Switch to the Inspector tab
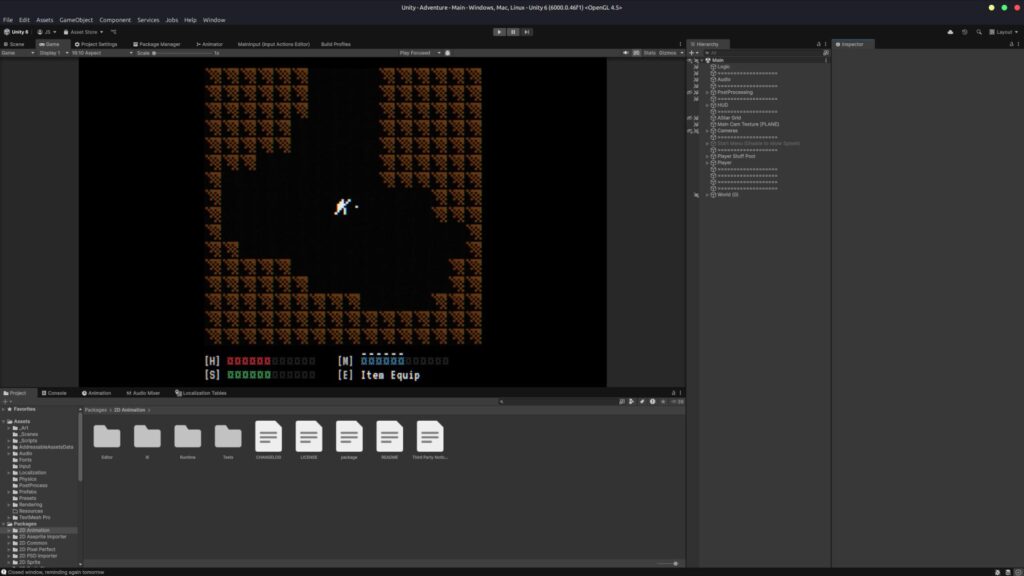This screenshot has height=576, width=1024. (x=850, y=44)
